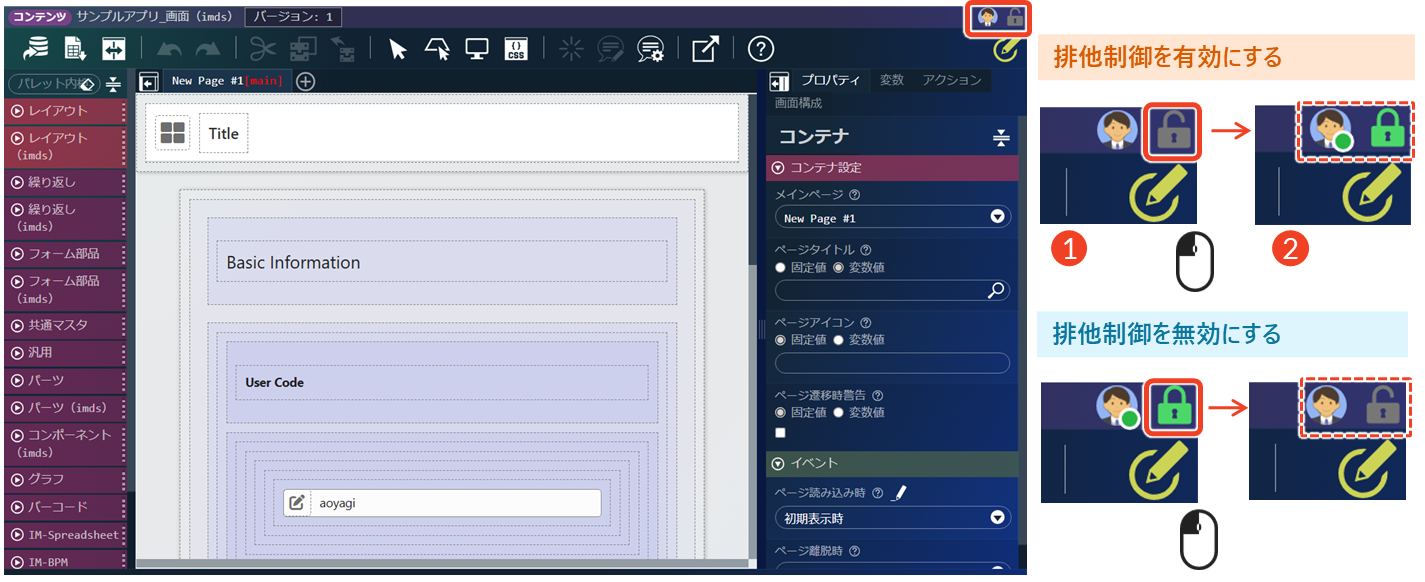Select 変数値 radio under ページアイコン
Screen dimensions: 1425x582
coord(839,340)
